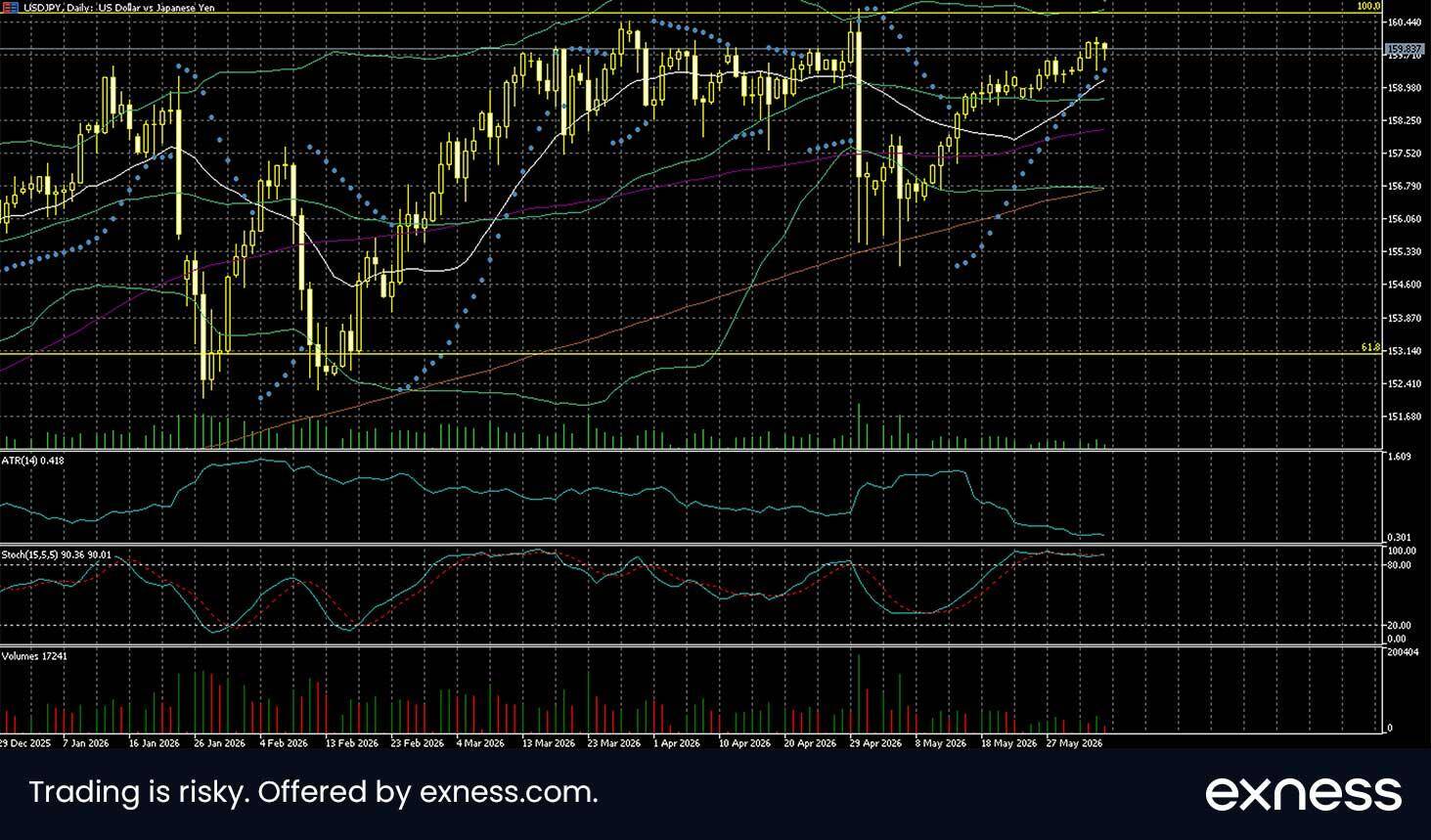Click the 13 Feb 2026 date label
Screen dimensions: 1431x840
(x=351, y=743)
